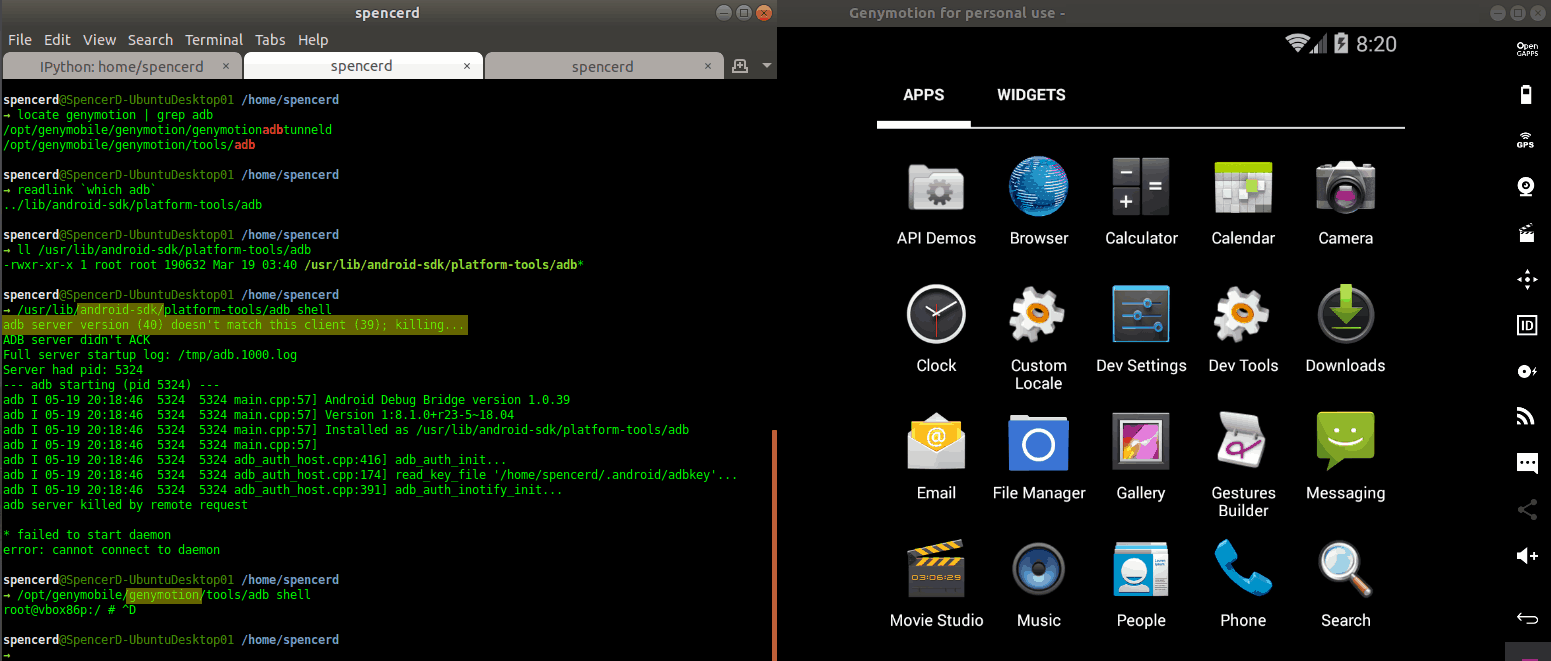Open the Genymotion disk I/O widget

[1527, 371]
